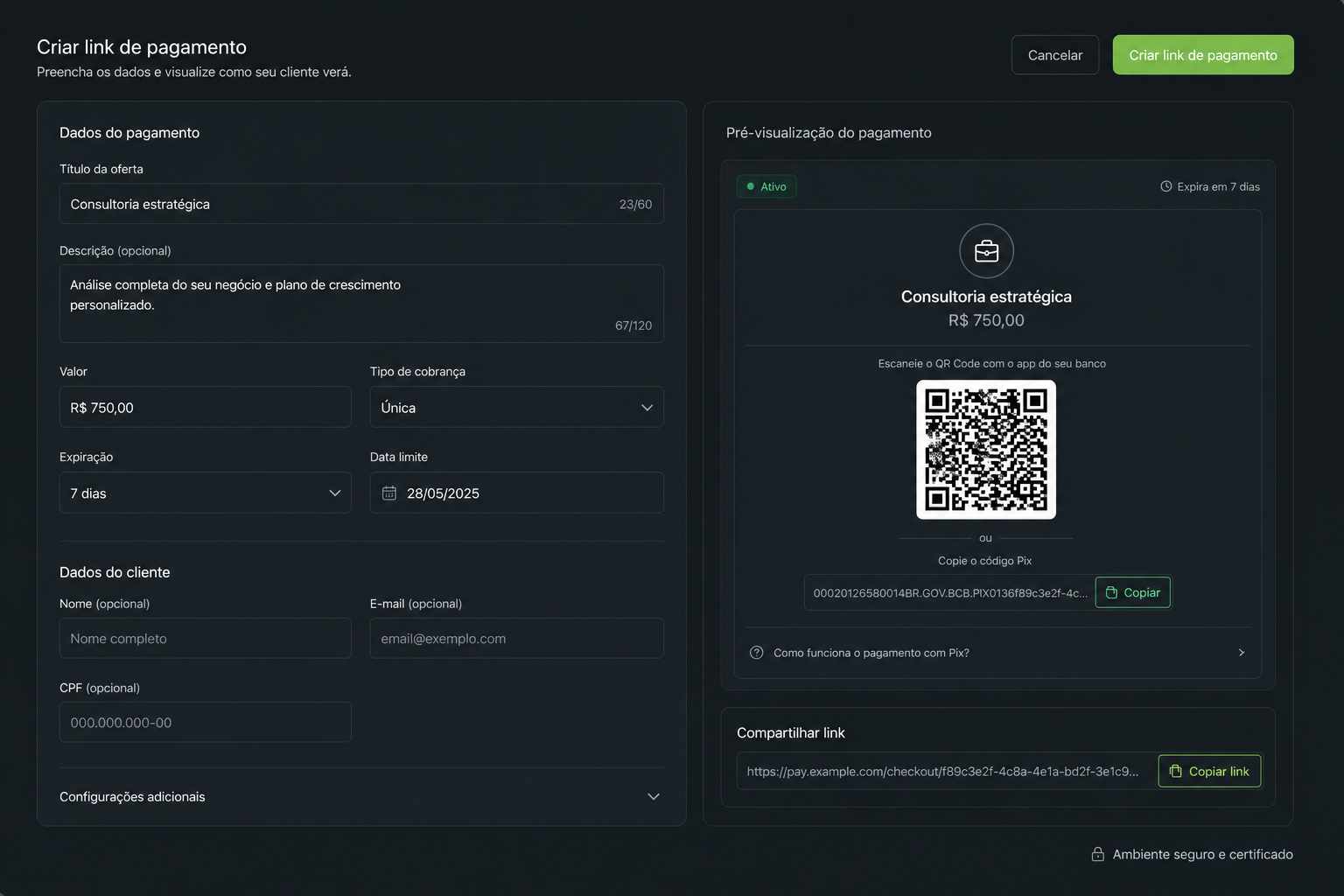Viewport: 1344px width, 896px height.
Task: Click the down arrow in the 7 dias field
Action: 334,493
